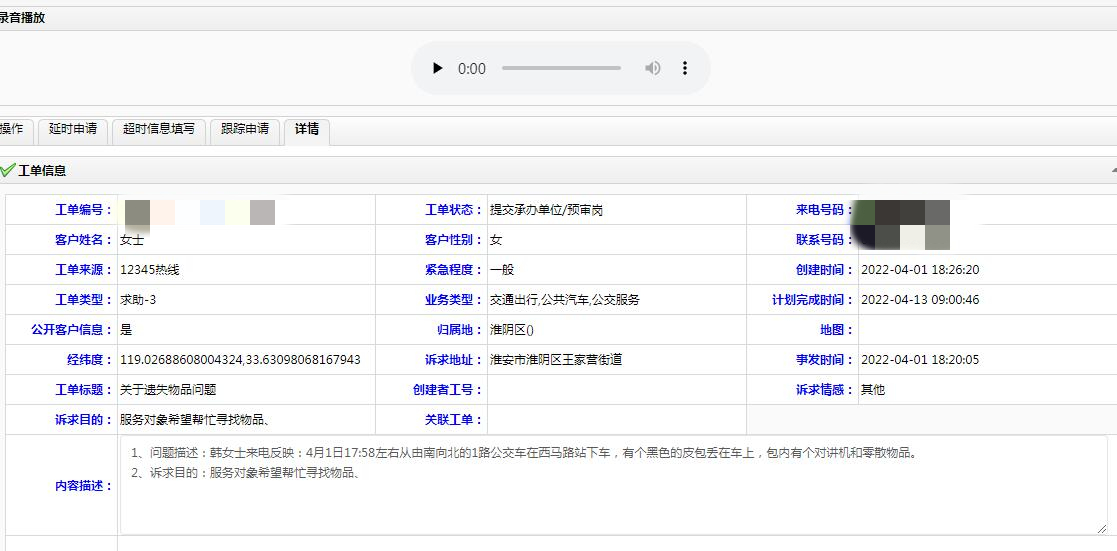Click the 客户姓名 value 女士
Viewport: 1117px width, 551px height.
[x=132, y=240]
